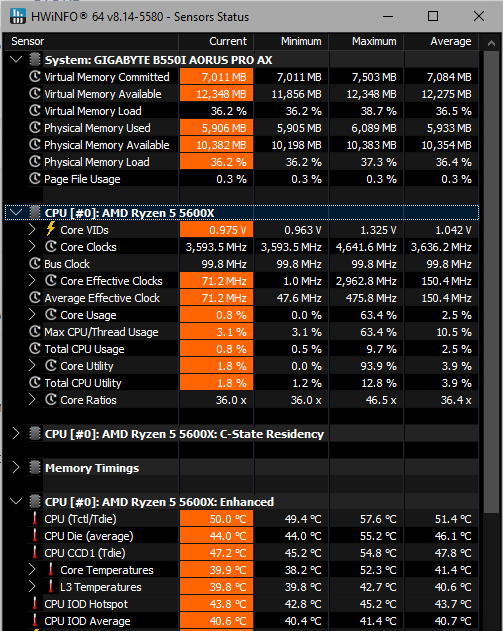Expand Core VIDs row
The image size is (503, 631).
pyautogui.click(x=32, y=229)
